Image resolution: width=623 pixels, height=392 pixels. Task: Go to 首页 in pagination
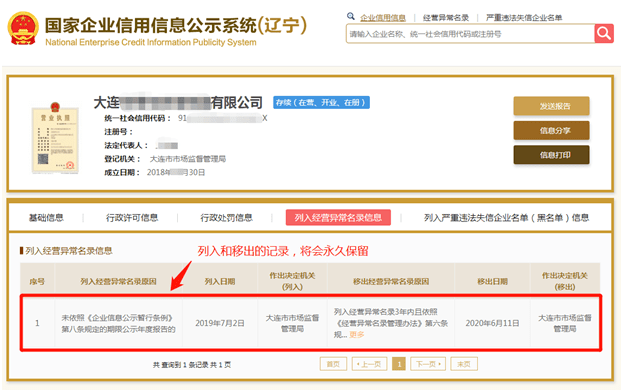point(333,364)
